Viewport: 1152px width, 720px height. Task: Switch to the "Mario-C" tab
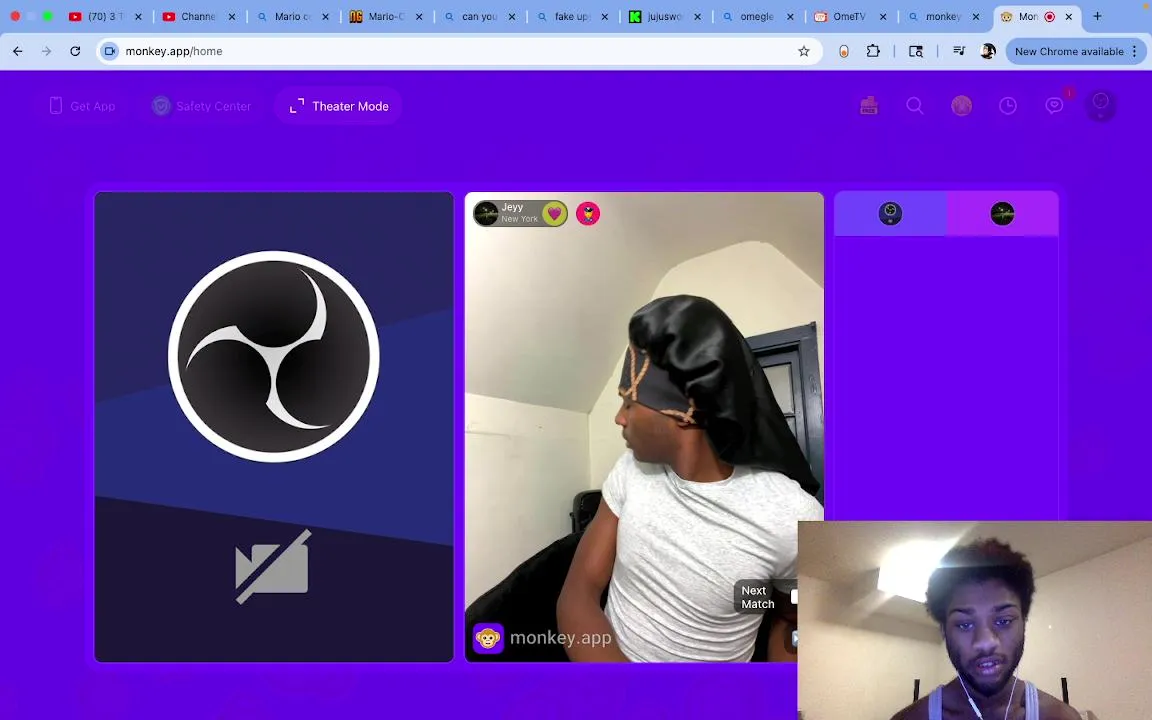(384, 16)
